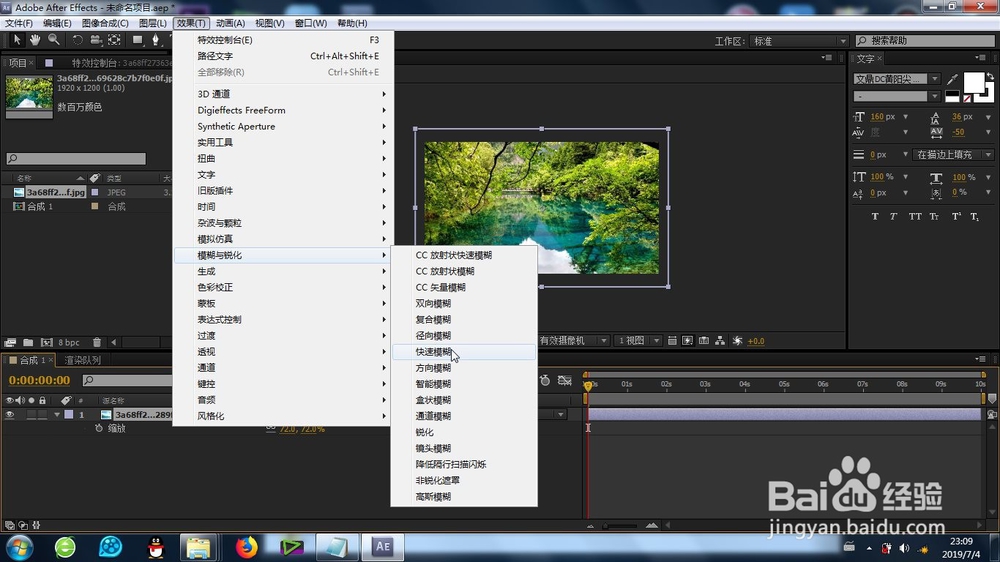Screen dimensions: 1000x562
Task: Select the Rotation tool
Action: coord(77,40)
